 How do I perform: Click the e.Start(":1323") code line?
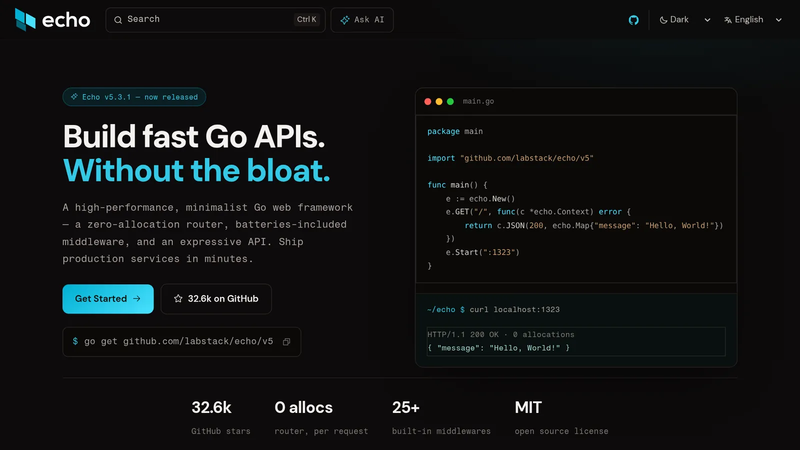click(x=483, y=252)
